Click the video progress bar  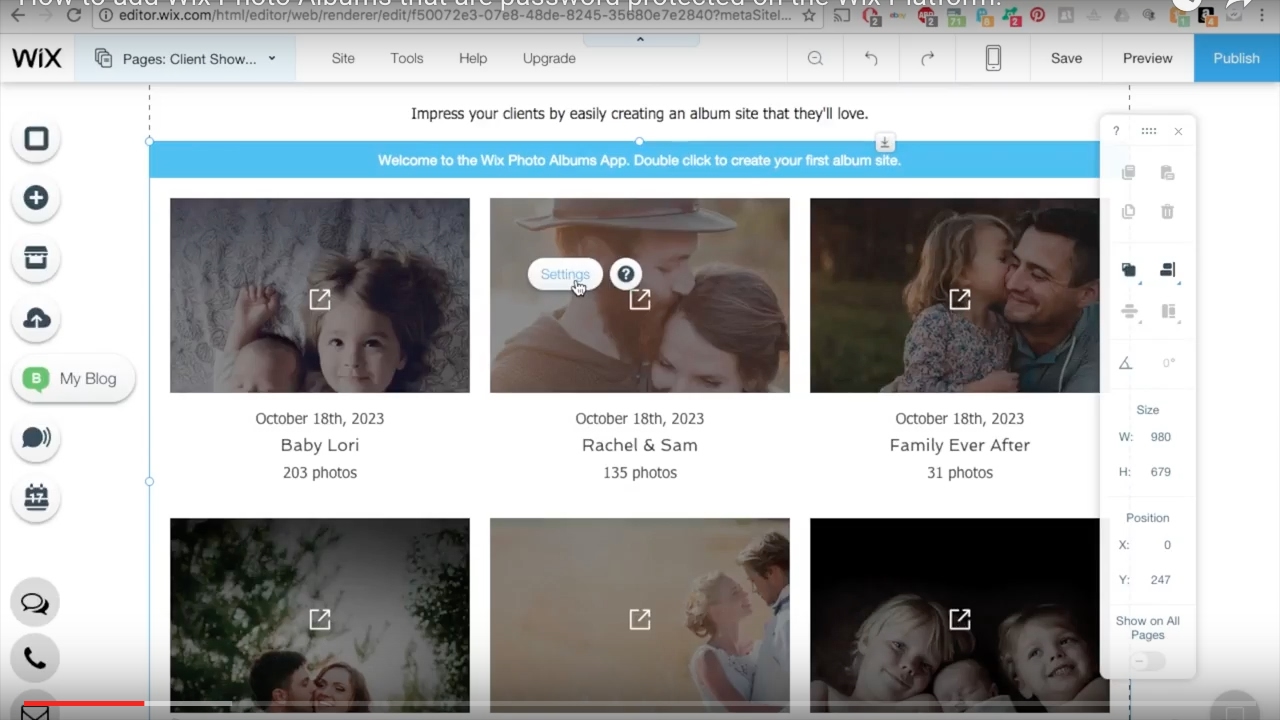(x=640, y=704)
